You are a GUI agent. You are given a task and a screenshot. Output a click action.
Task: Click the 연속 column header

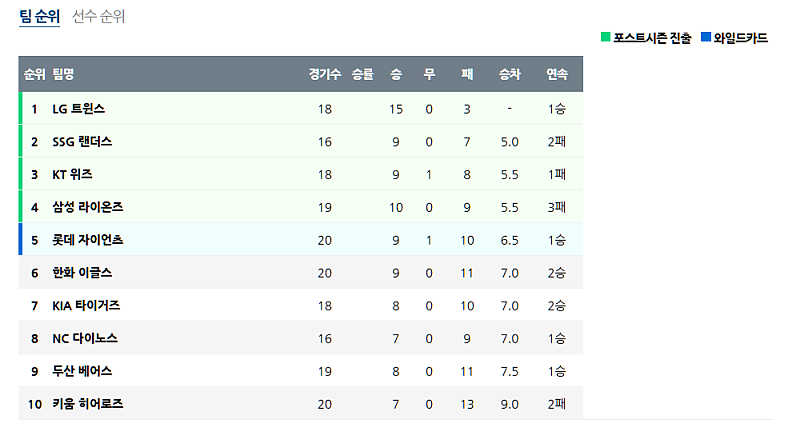[x=557, y=74]
